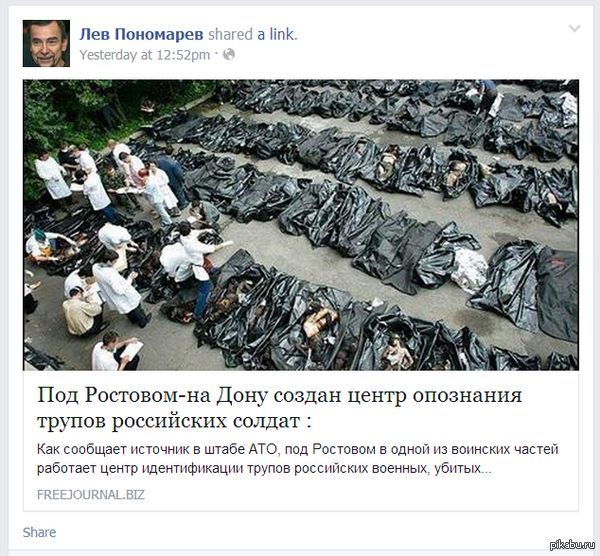Image resolution: width=600 pixels, height=556 pixels.
Task: Click the word "Ростовом" in the headline
Action: (136, 395)
